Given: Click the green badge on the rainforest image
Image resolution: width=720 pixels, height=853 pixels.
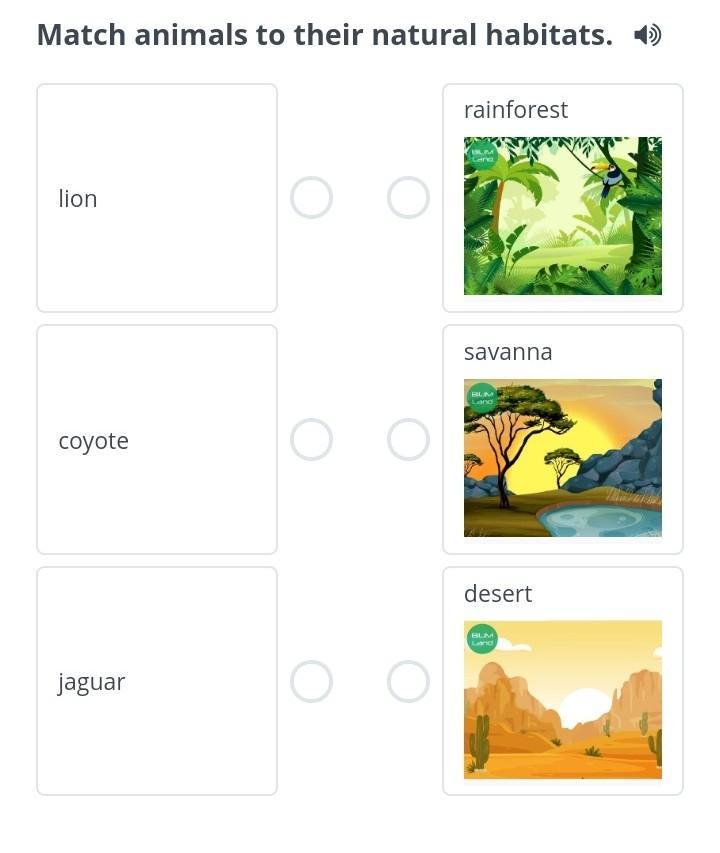Looking at the screenshot, I should coord(482,154).
